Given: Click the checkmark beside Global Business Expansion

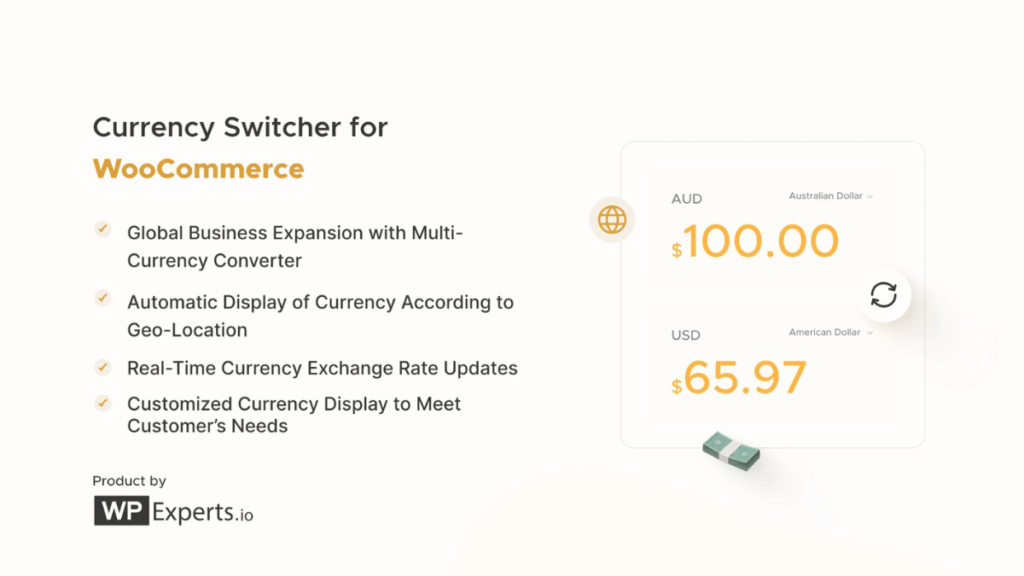Looking at the screenshot, I should 102,229.
